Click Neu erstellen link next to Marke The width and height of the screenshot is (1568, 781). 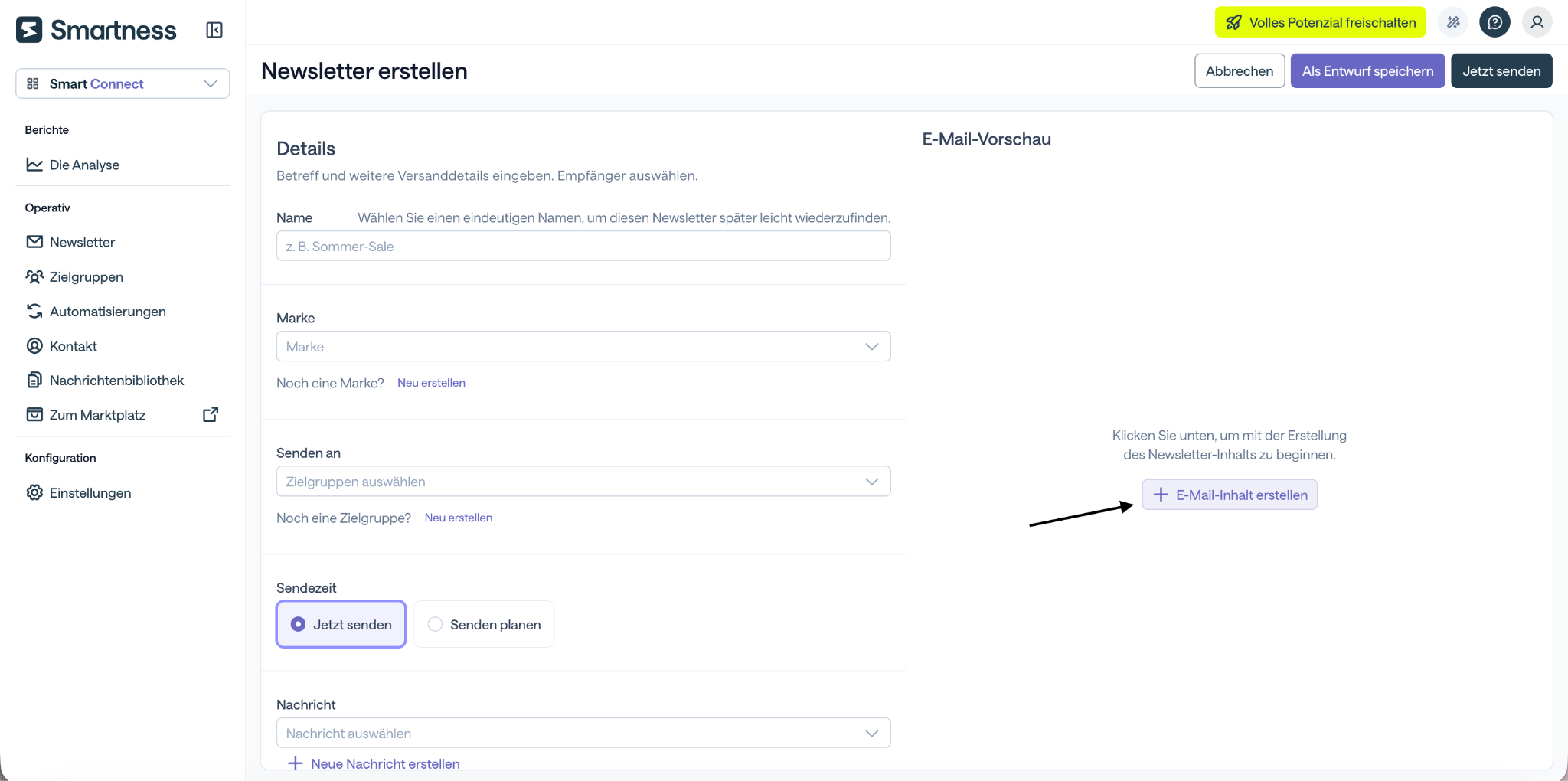431,383
